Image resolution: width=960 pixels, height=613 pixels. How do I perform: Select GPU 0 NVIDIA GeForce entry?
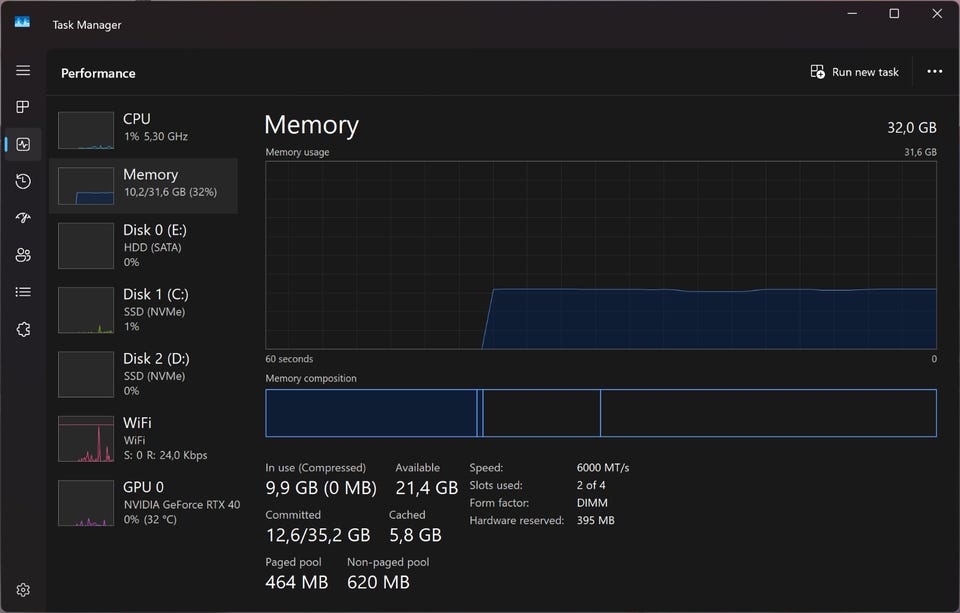click(145, 503)
